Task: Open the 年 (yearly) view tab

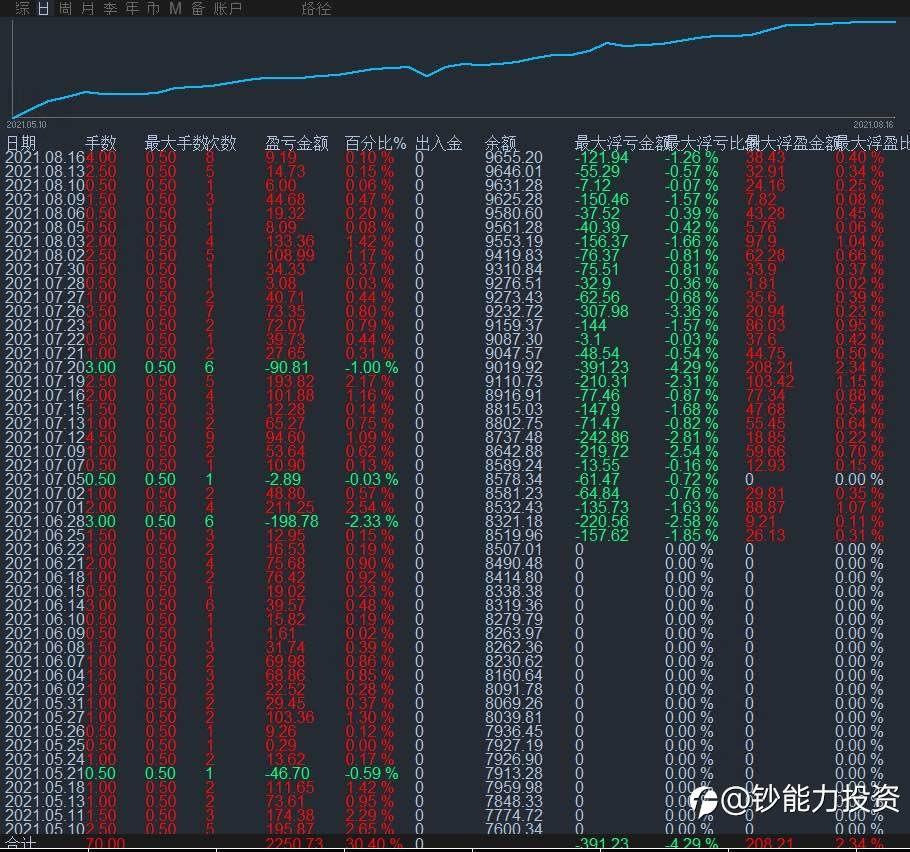Action: point(132,9)
